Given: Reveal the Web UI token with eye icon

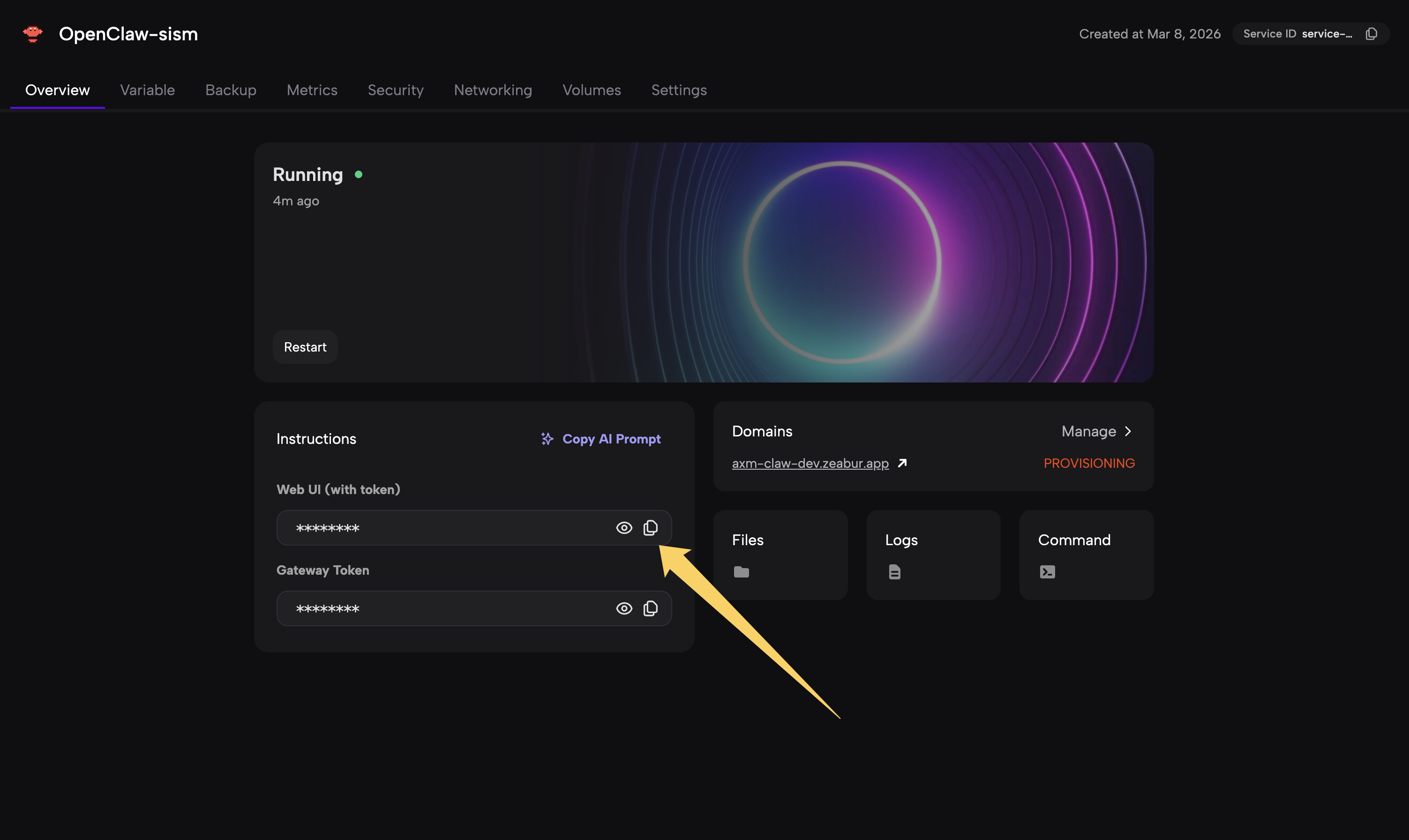Looking at the screenshot, I should [x=623, y=527].
